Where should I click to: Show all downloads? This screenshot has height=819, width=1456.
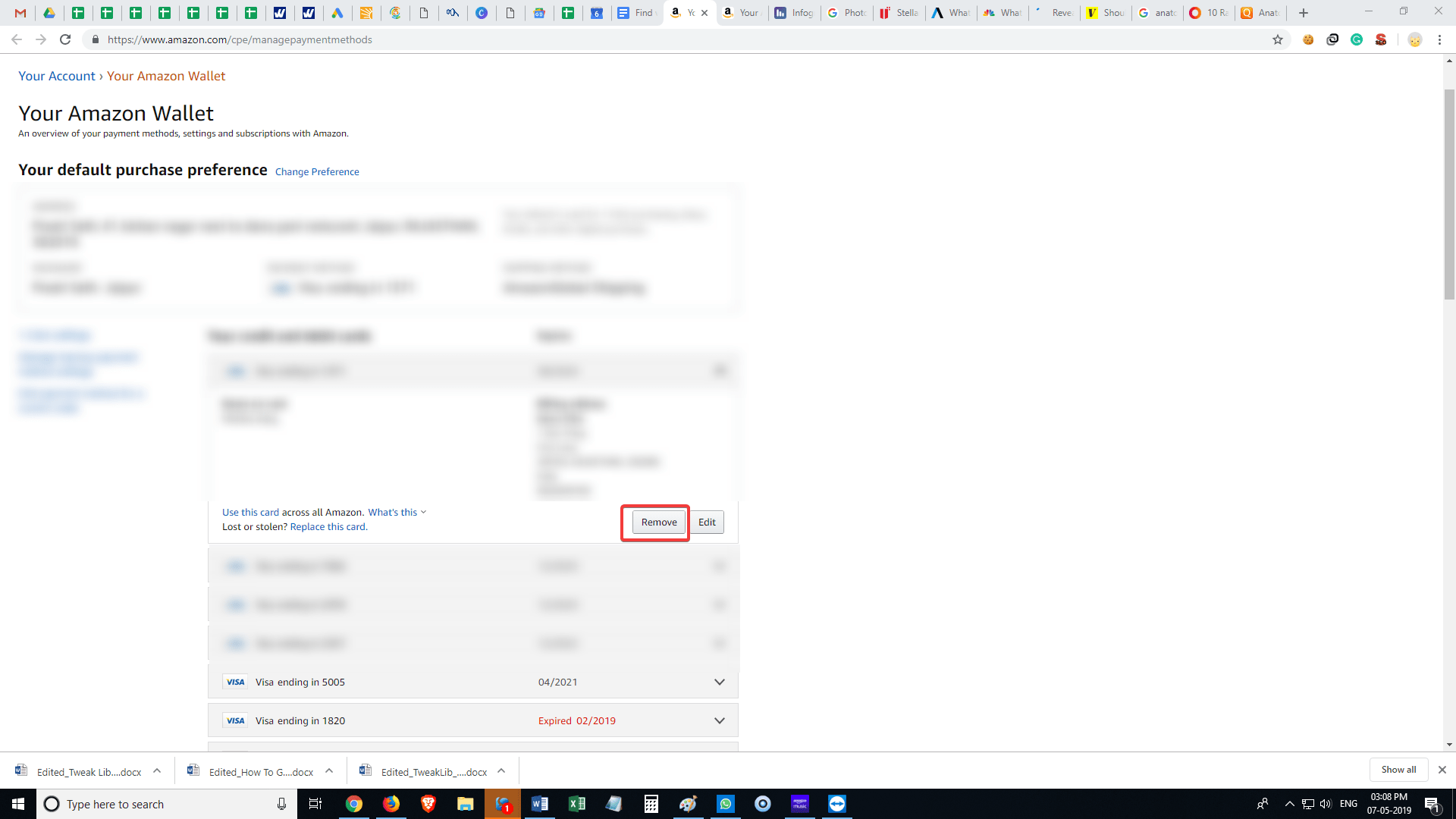(1398, 770)
